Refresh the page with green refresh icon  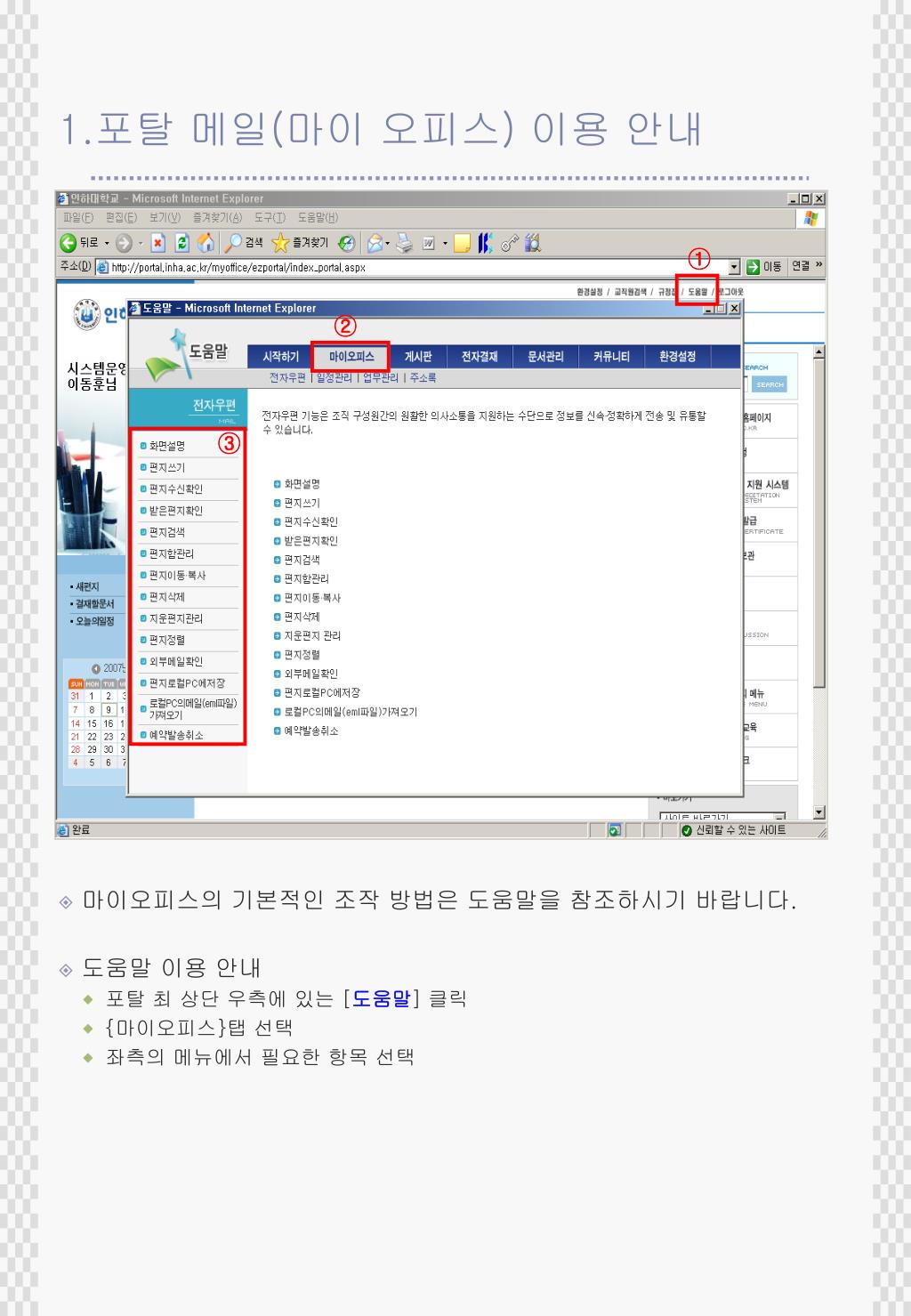[181, 243]
